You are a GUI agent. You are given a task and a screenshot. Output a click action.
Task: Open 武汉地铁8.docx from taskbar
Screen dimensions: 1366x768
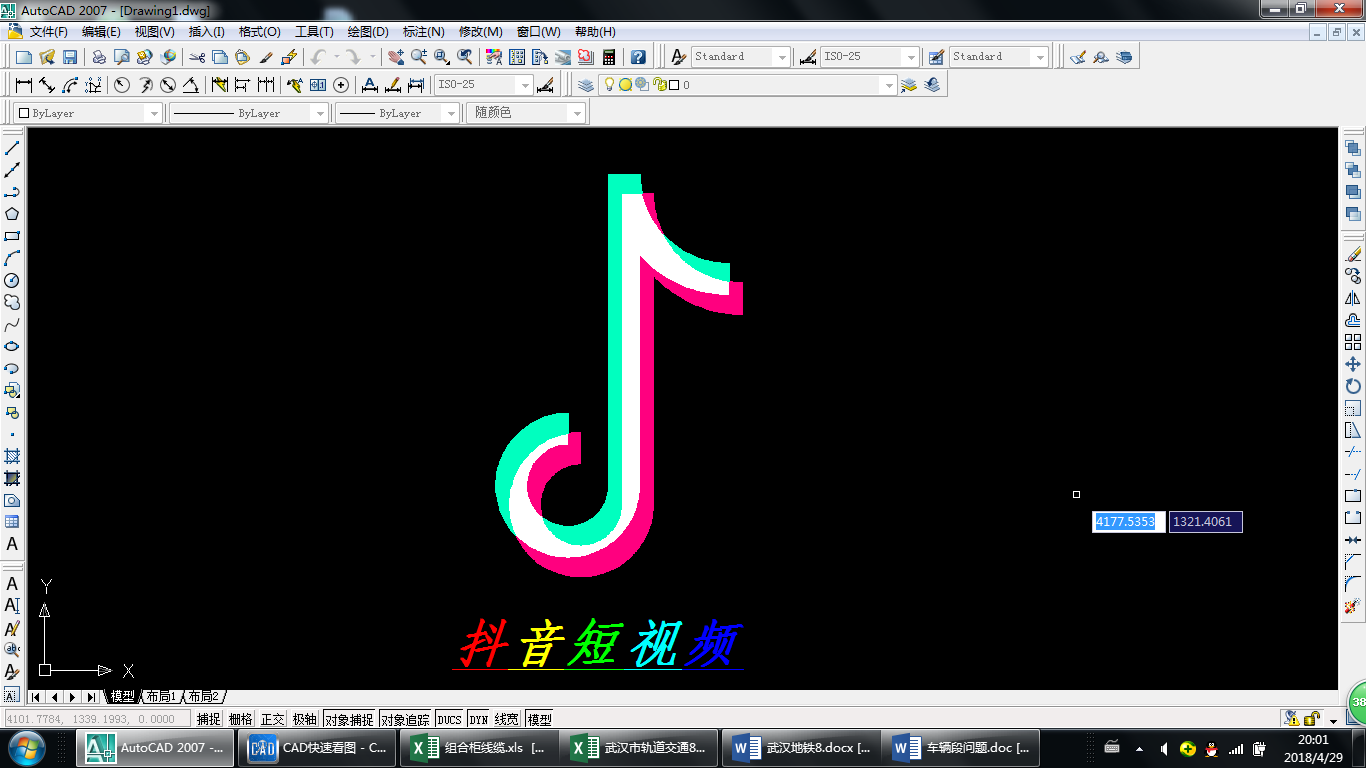click(800, 747)
